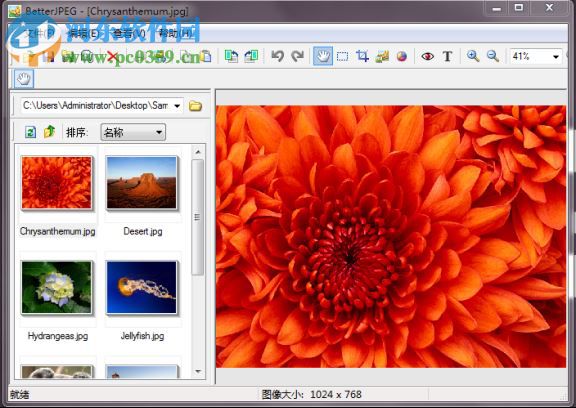Click the 图像大小: 1024 x 768 status text
576x408 pixels.
tap(312, 395)
